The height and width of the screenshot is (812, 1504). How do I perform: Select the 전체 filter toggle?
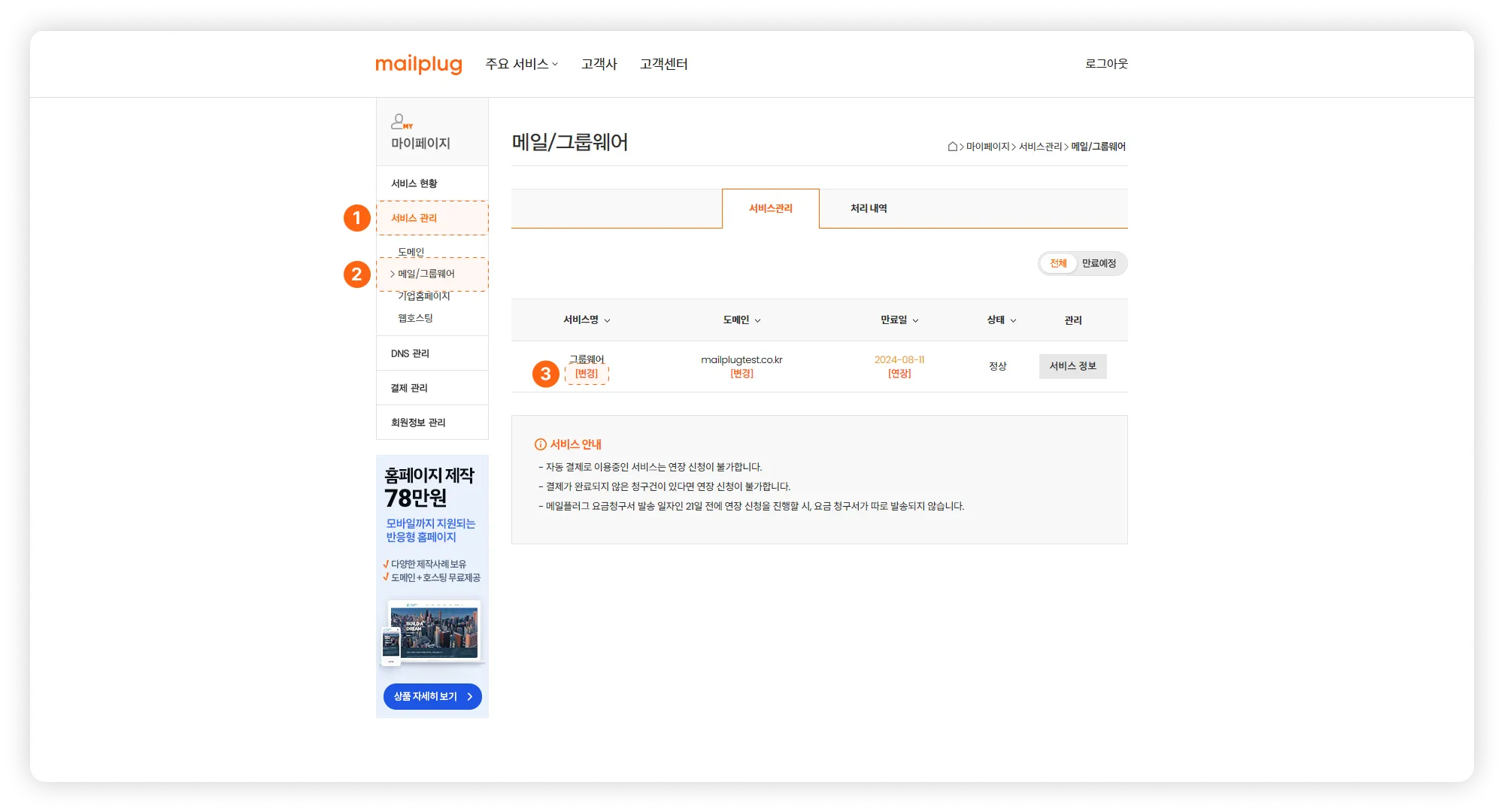pos(1058,263)
